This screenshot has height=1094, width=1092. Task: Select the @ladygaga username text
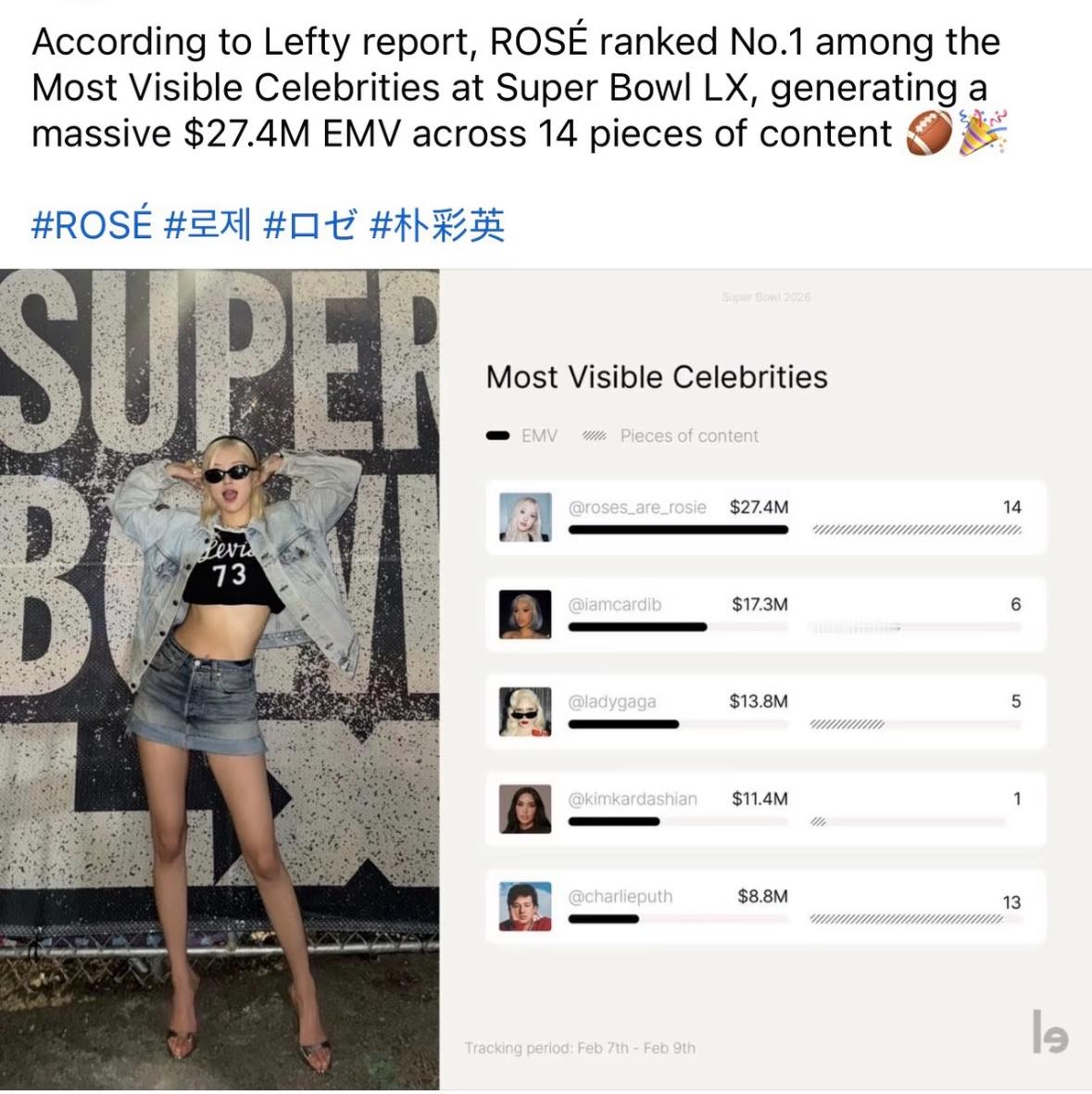[612, 701]
